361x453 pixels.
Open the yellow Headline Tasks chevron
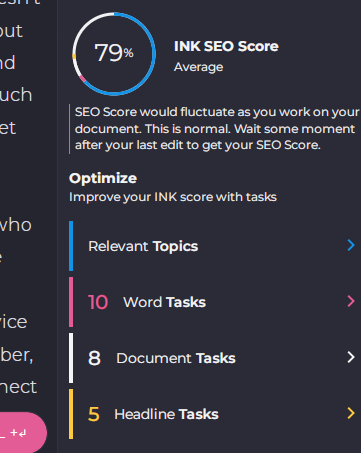[351, 413]
